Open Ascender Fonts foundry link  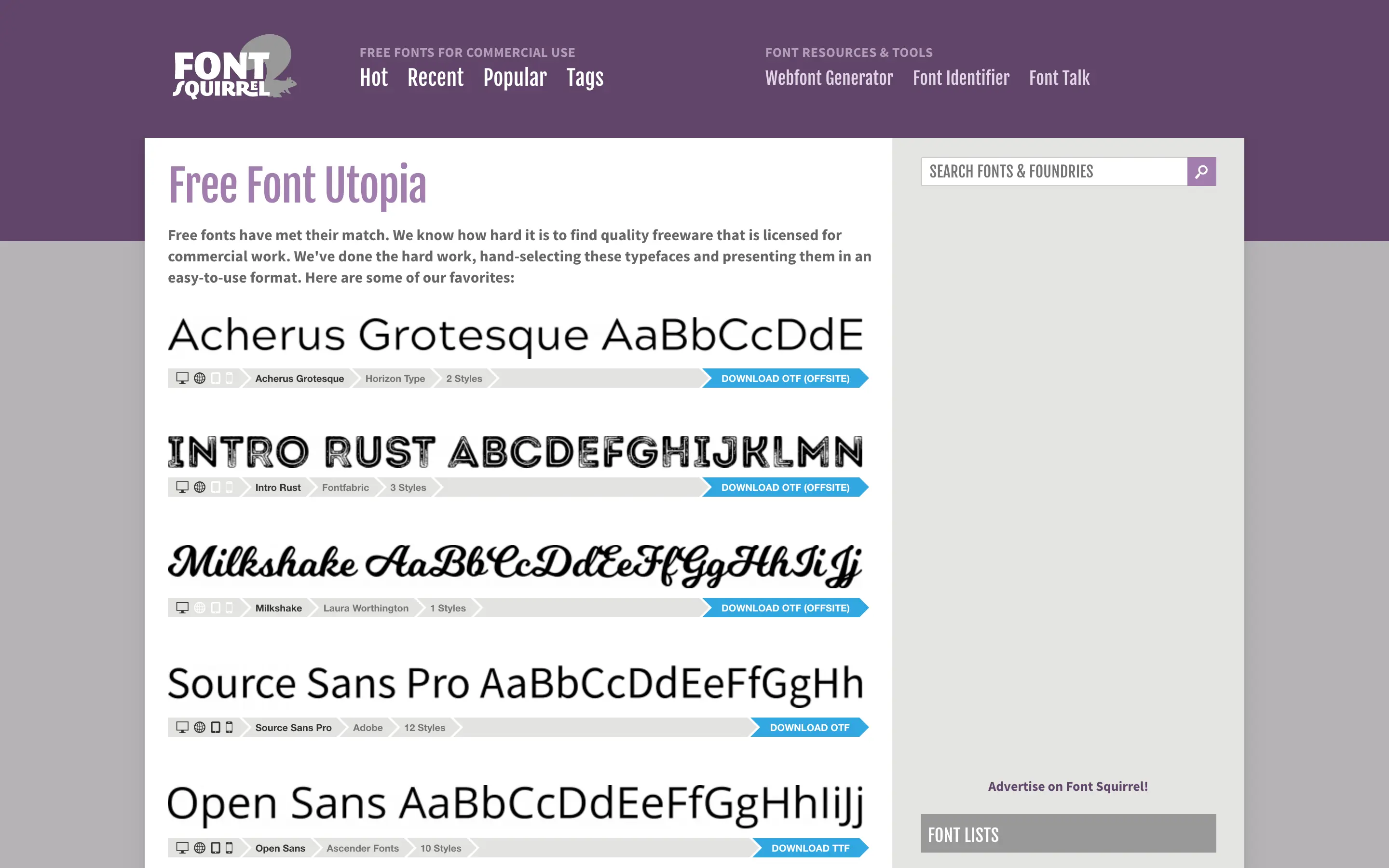point(363,848)
